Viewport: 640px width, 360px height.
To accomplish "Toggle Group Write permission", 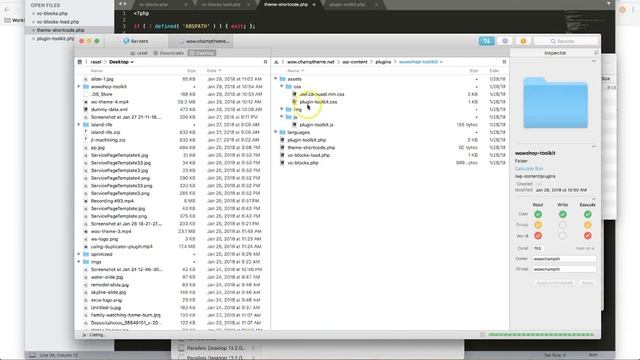I will [562, 225].
